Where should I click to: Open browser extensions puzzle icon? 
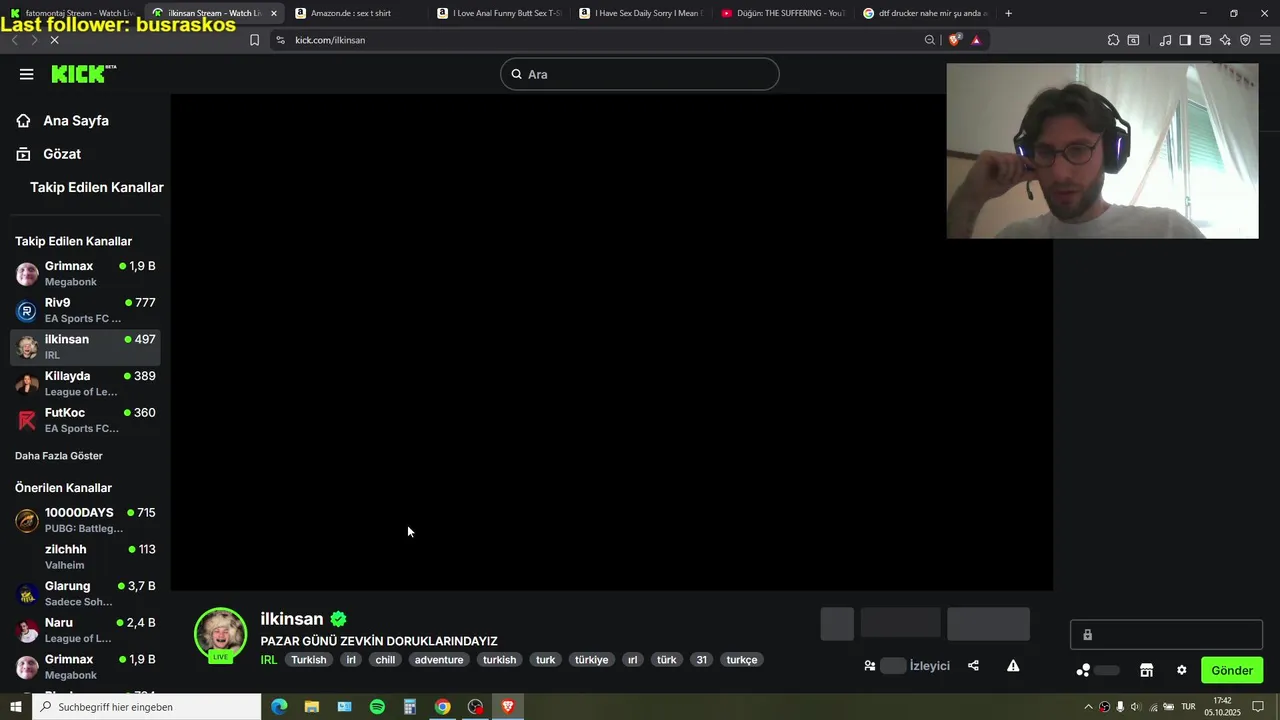click(1113, 40)
